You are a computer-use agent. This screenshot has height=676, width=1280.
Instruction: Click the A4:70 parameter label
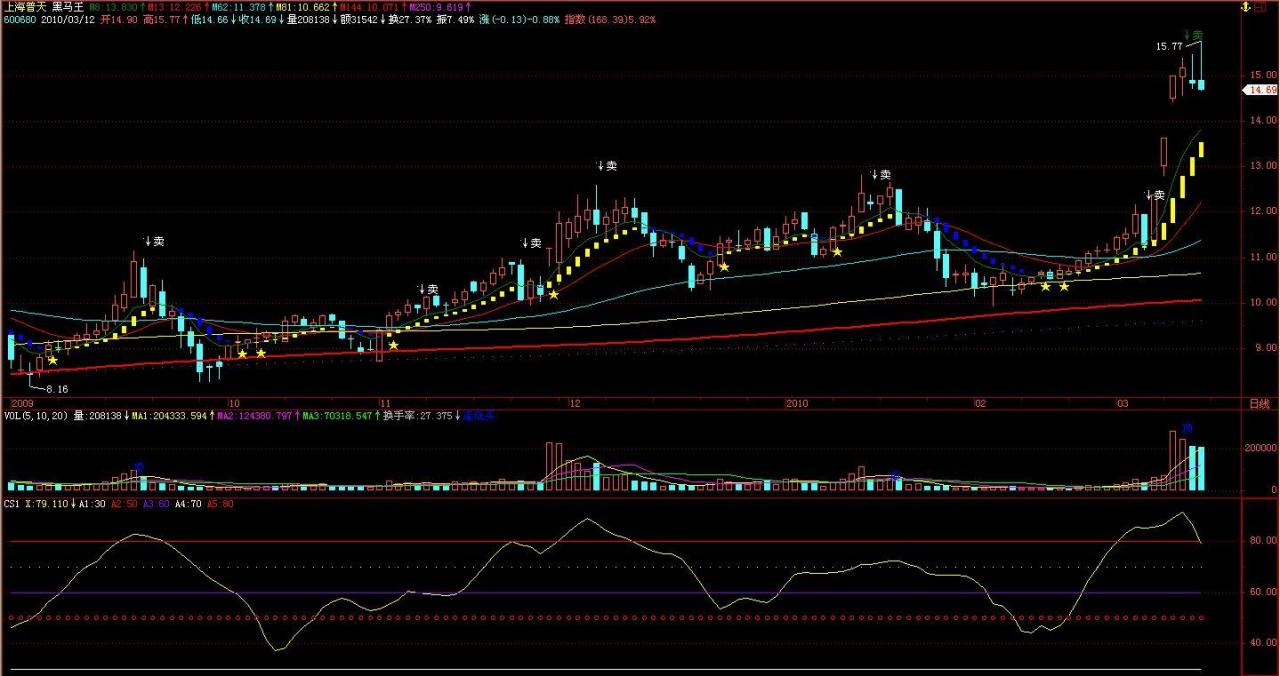pyautogui.click(x=190, y=505)
